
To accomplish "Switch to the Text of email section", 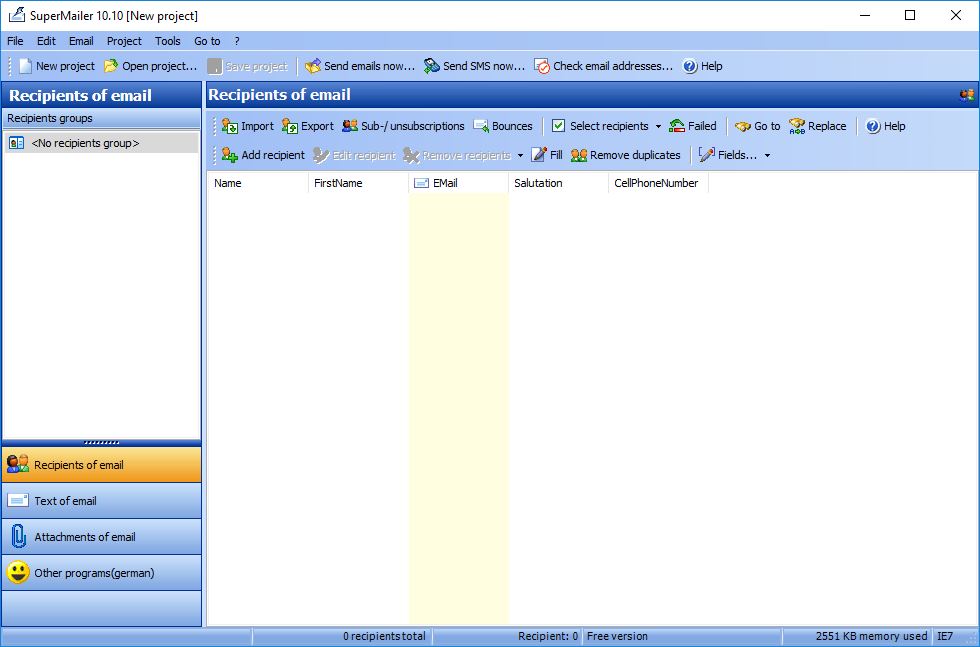I will pos(101,501).
